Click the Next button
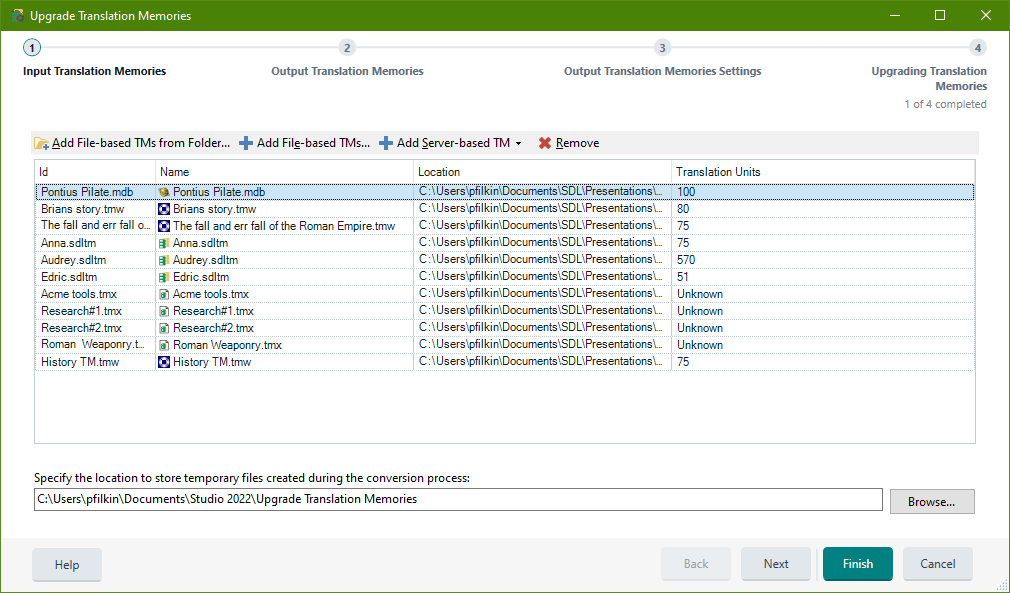The height and width of the screenshot is (593, 1010). [x=776, y=563]
